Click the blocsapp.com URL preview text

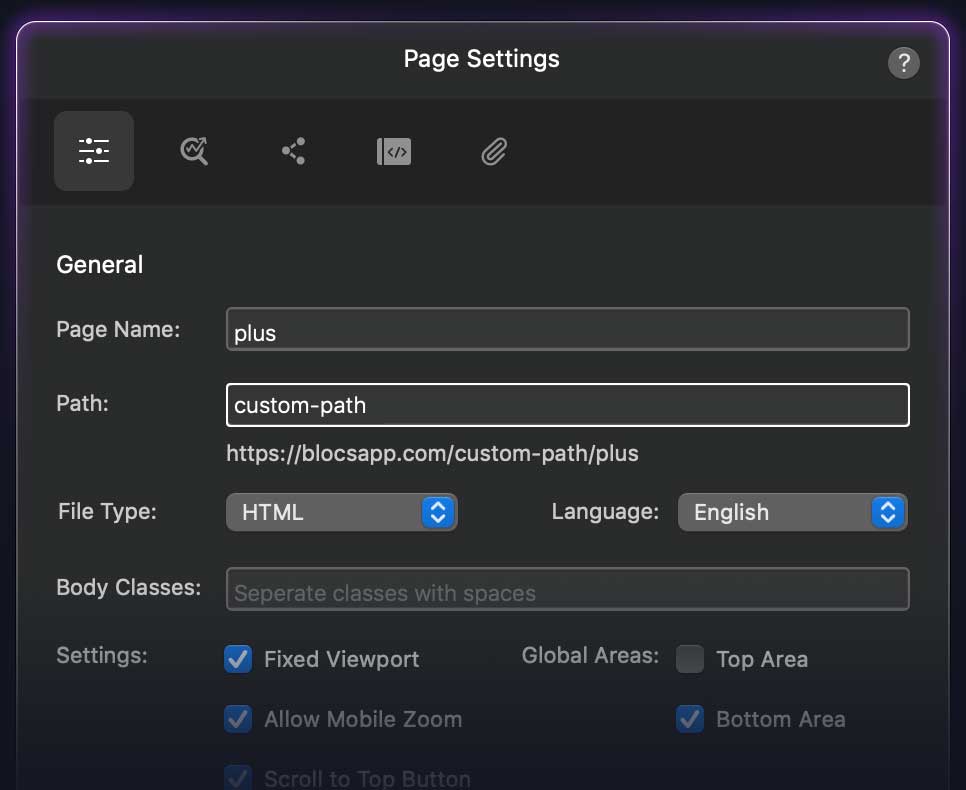pyautogui.click(x=432, y=454)
